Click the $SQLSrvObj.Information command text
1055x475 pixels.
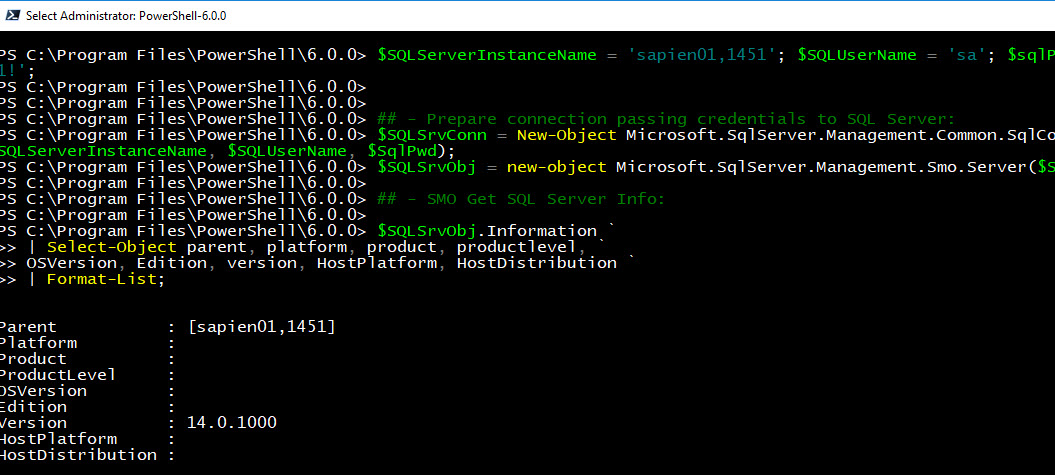(x=487, y=231)
